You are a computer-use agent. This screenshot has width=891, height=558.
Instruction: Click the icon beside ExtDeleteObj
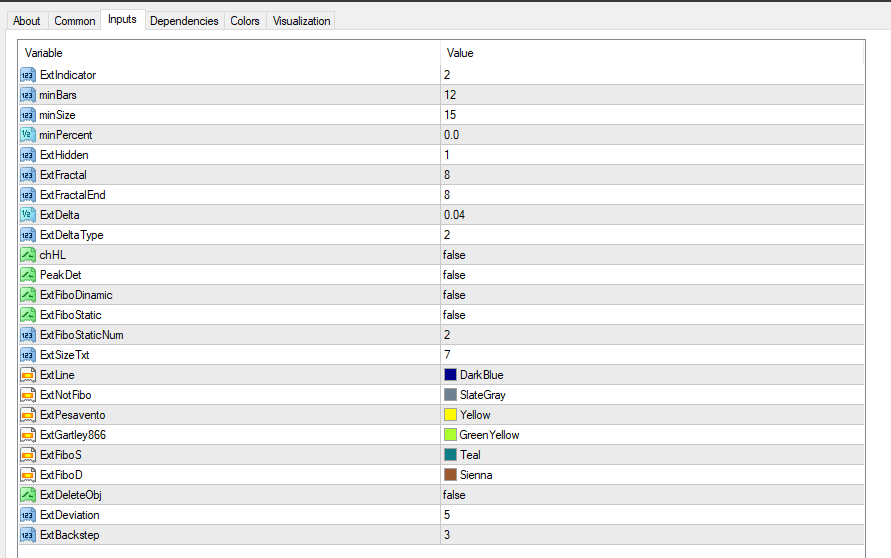[28, 495]
